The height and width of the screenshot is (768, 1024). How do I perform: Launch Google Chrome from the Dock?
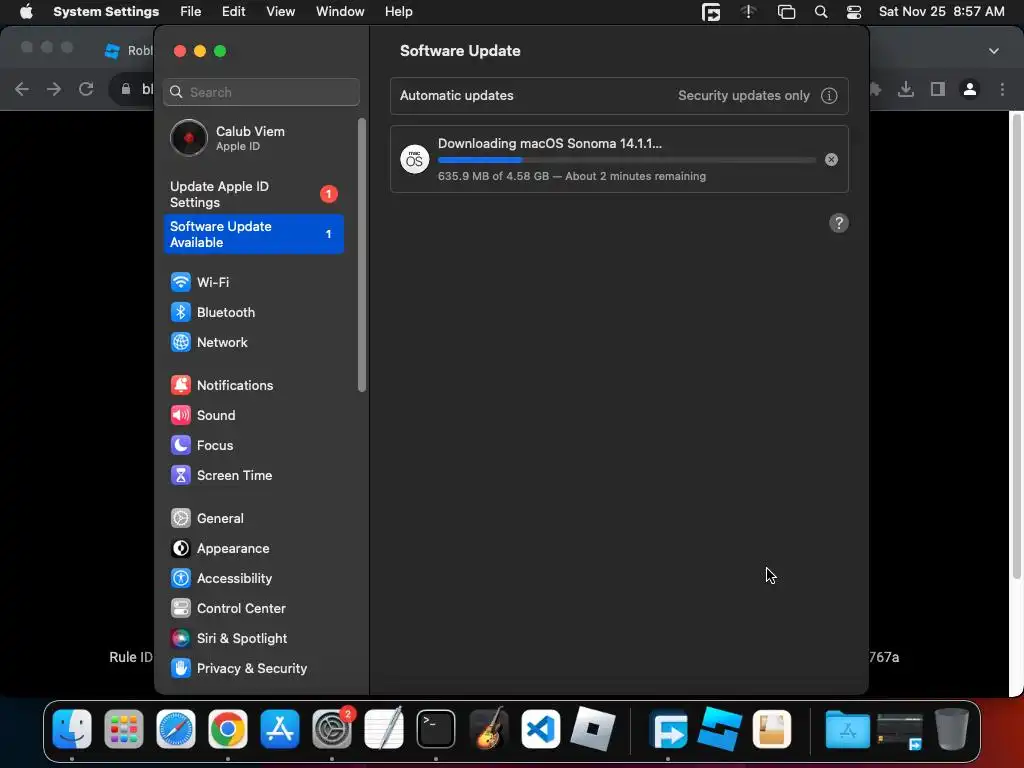[228, 729]
